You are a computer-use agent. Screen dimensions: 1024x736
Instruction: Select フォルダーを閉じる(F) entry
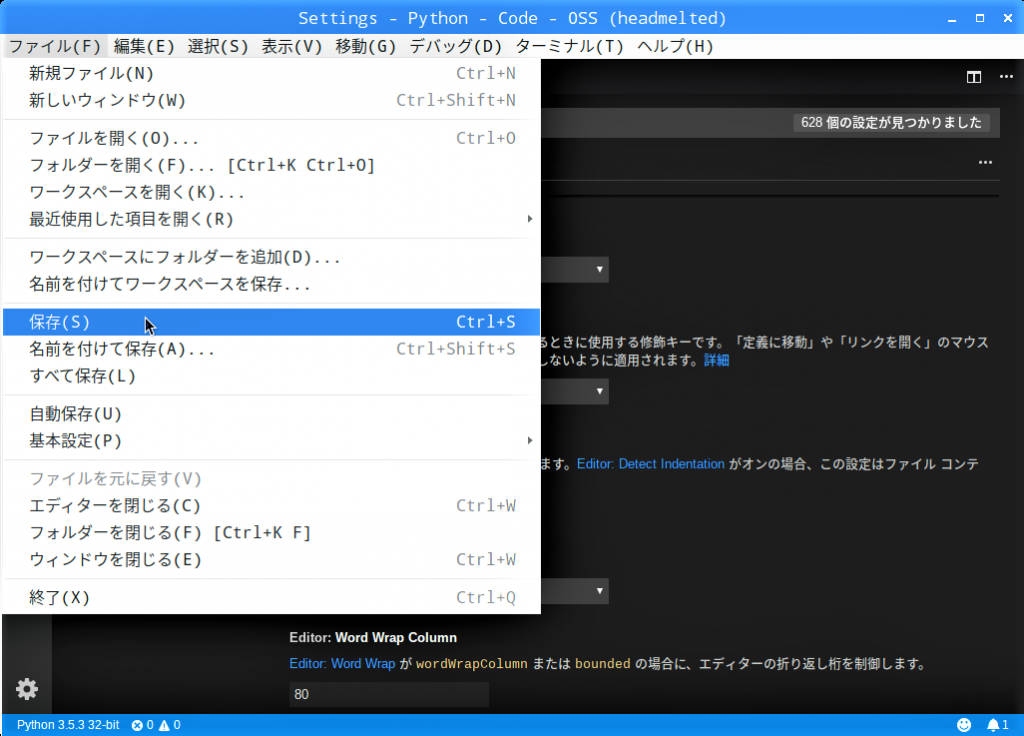point(272,532)
